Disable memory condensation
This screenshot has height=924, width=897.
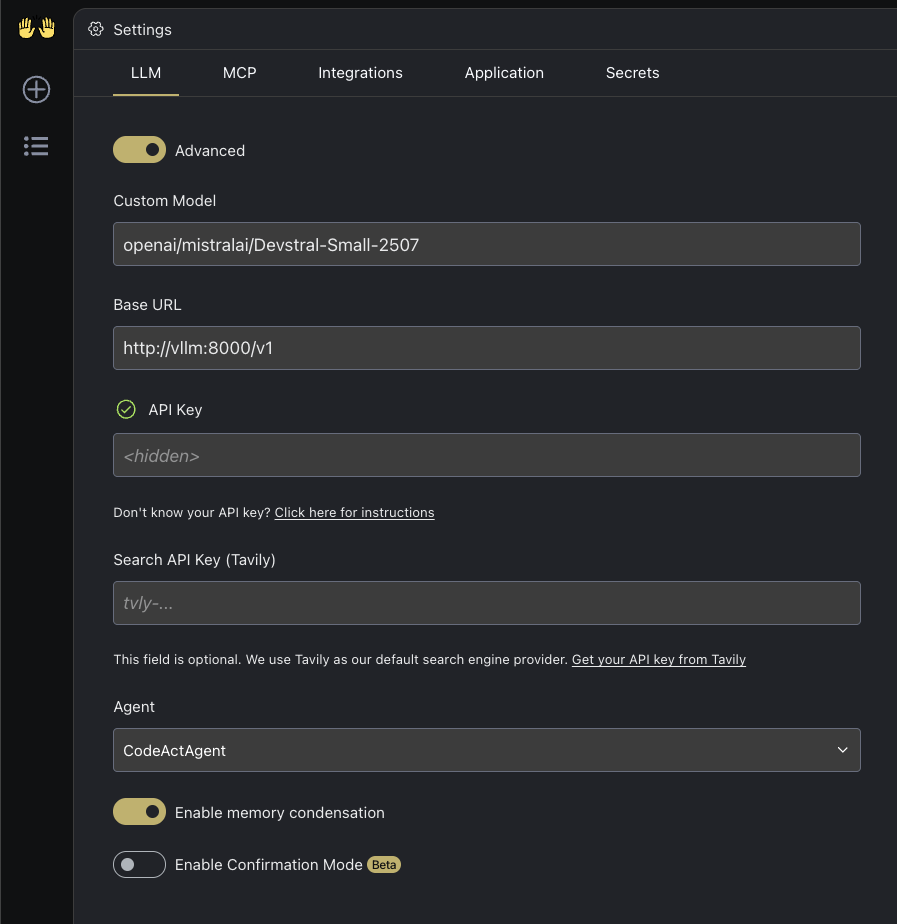pyautogui.click(x=139, y=811)
